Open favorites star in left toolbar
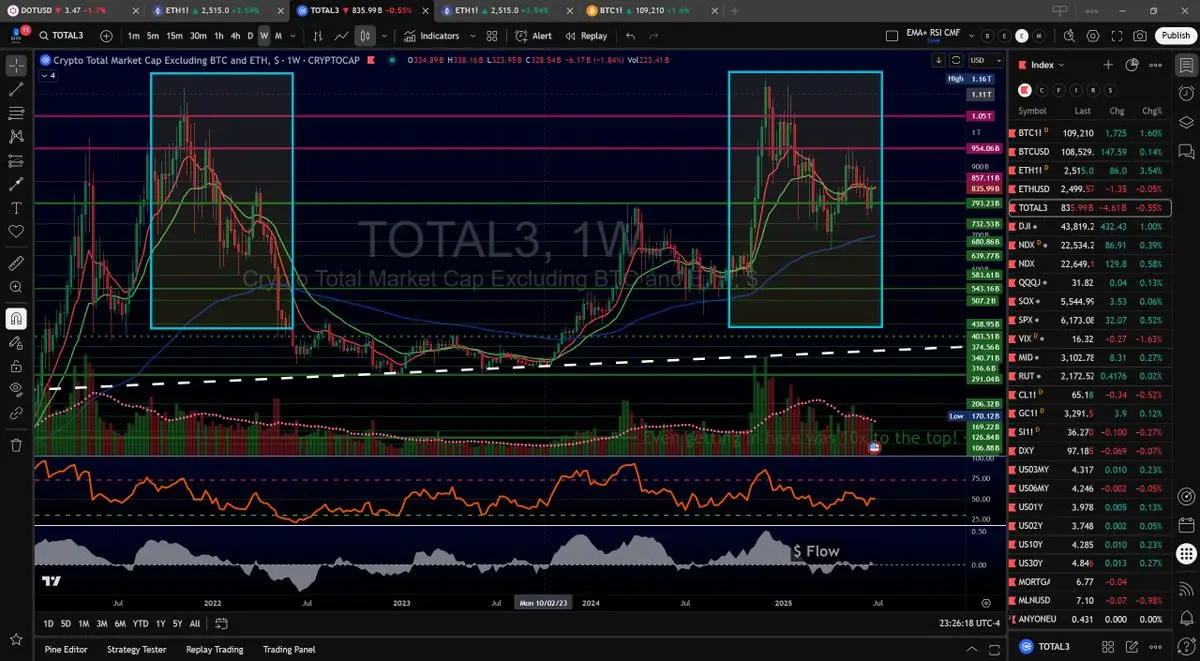Screen dimensions: 1200x661 (16, 639)
